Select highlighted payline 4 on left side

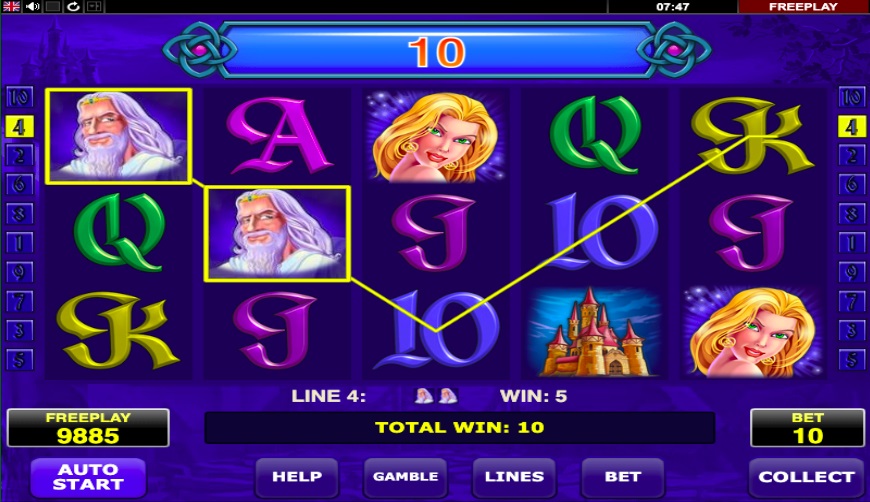click(19, 127)
